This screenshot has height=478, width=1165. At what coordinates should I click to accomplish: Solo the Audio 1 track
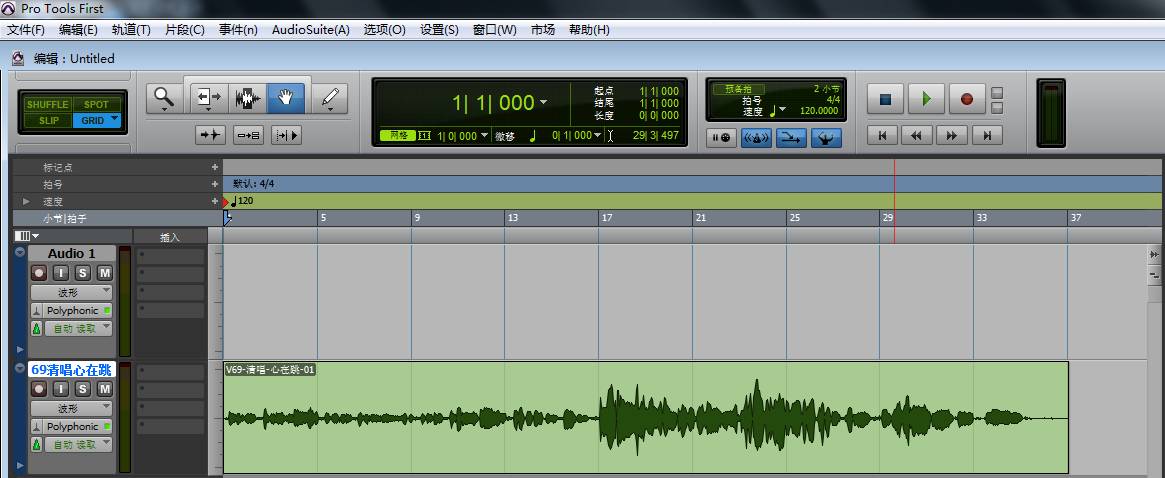pyautogui.click(x=82, y=273)
